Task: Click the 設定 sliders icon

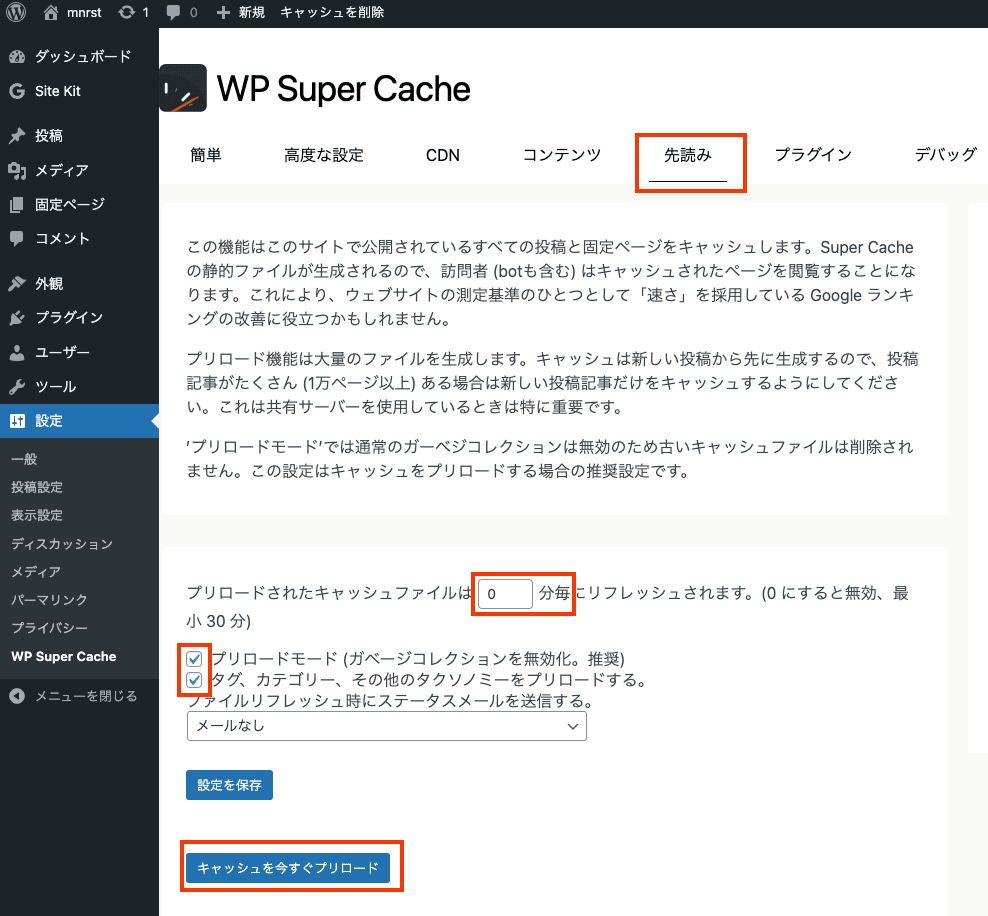Action: point(18,421)
